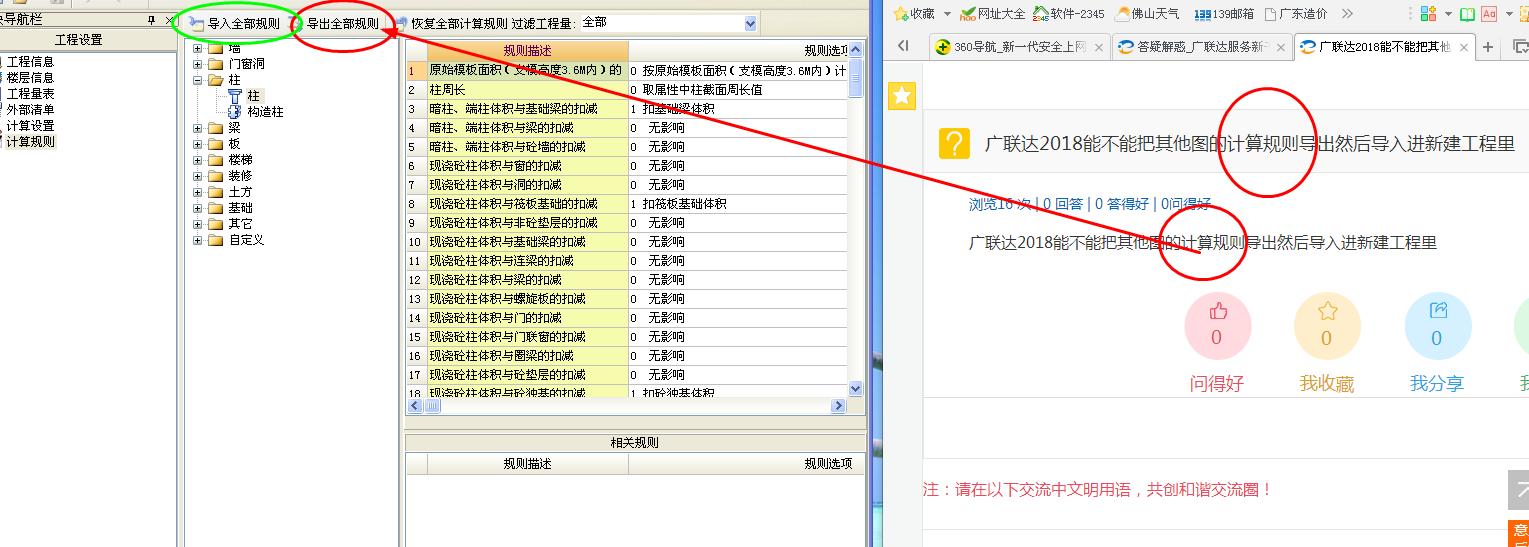Select 工程量表 in navigation list
Viewport: 1529px width, 547px height.
[x=30, y=94]
